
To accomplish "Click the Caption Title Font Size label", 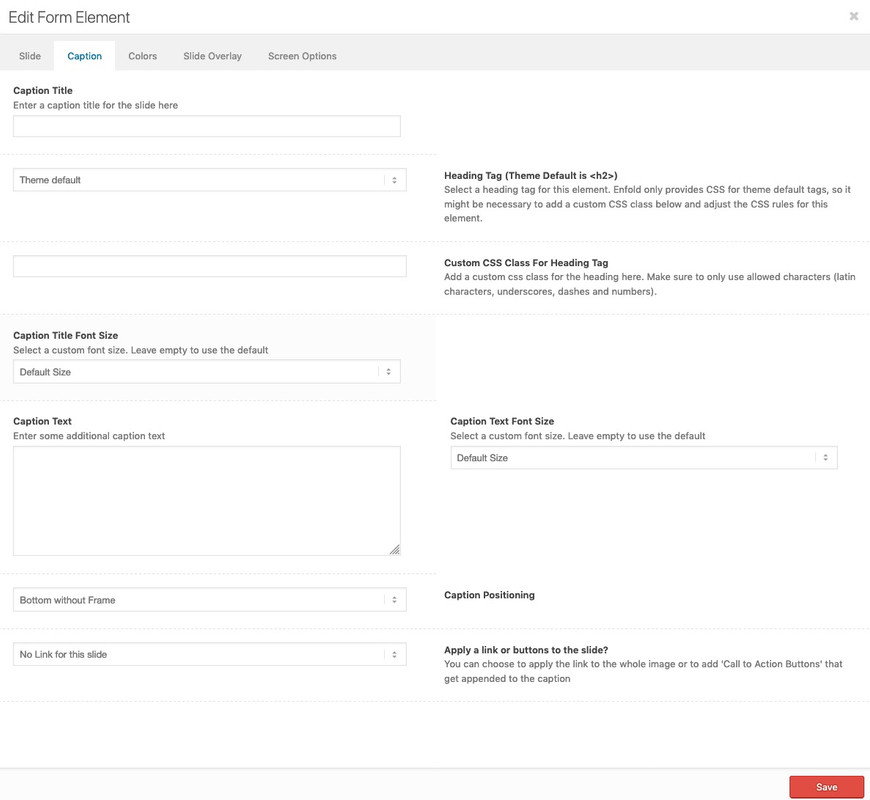I will (x=65, y=336).
